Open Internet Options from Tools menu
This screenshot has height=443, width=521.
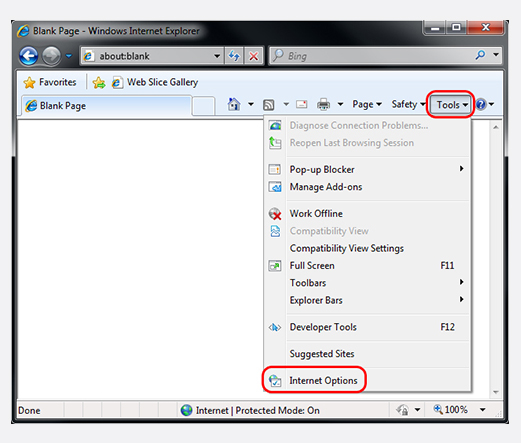tap(367, 380)
